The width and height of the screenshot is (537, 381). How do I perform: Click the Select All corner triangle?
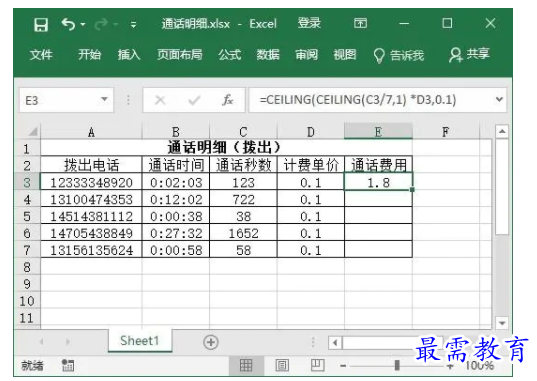33,132
